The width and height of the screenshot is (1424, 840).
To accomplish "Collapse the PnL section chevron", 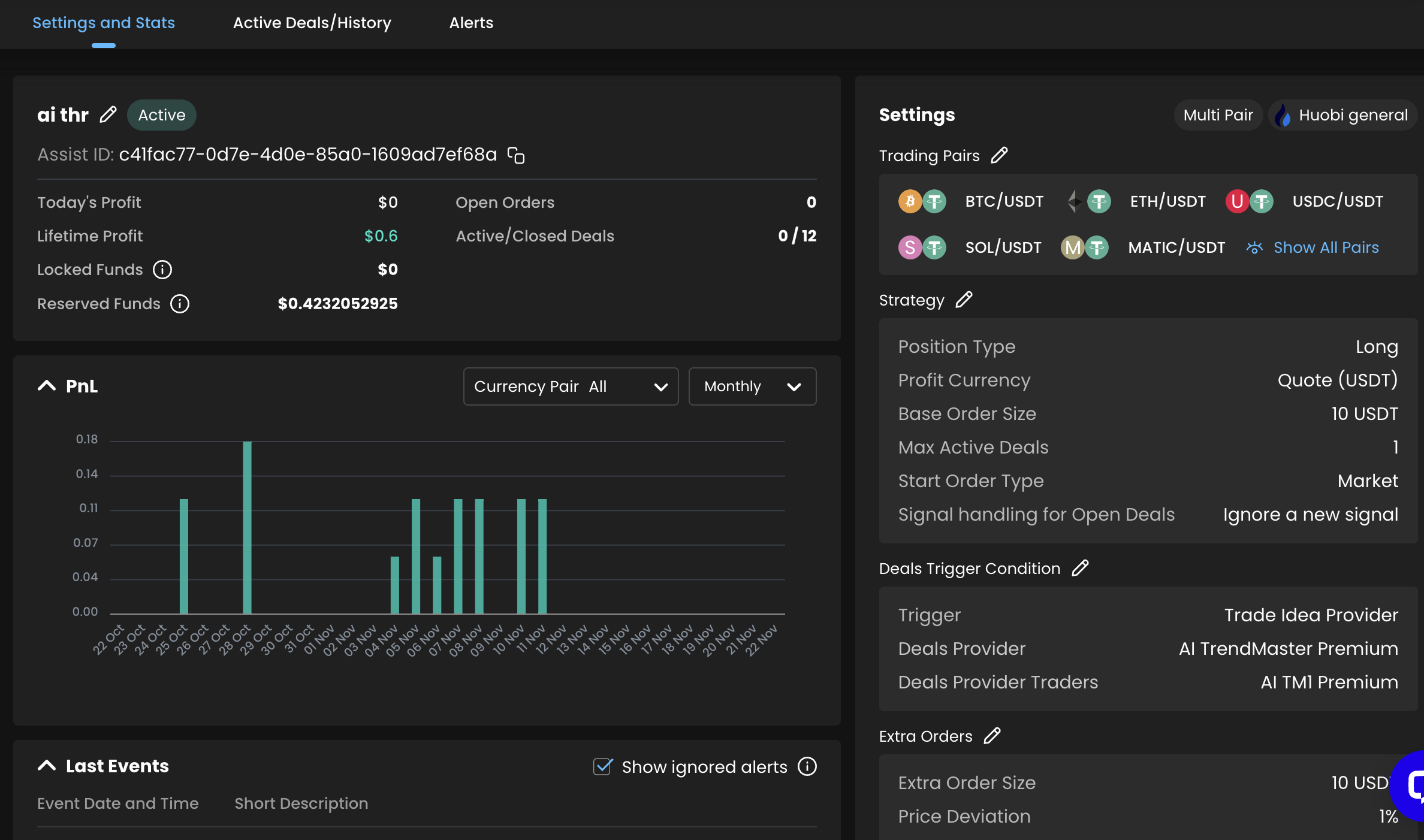I will point(47,386).
